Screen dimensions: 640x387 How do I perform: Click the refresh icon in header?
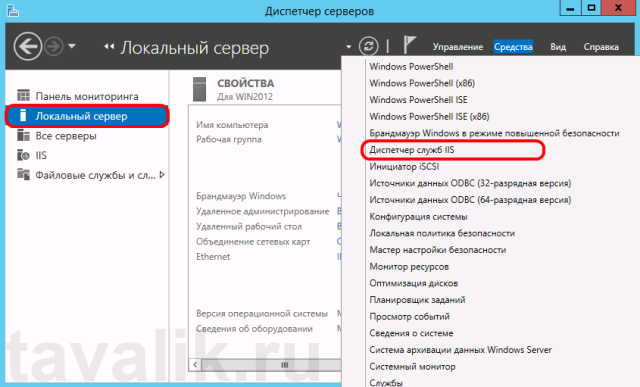click(x=368, y=46)
